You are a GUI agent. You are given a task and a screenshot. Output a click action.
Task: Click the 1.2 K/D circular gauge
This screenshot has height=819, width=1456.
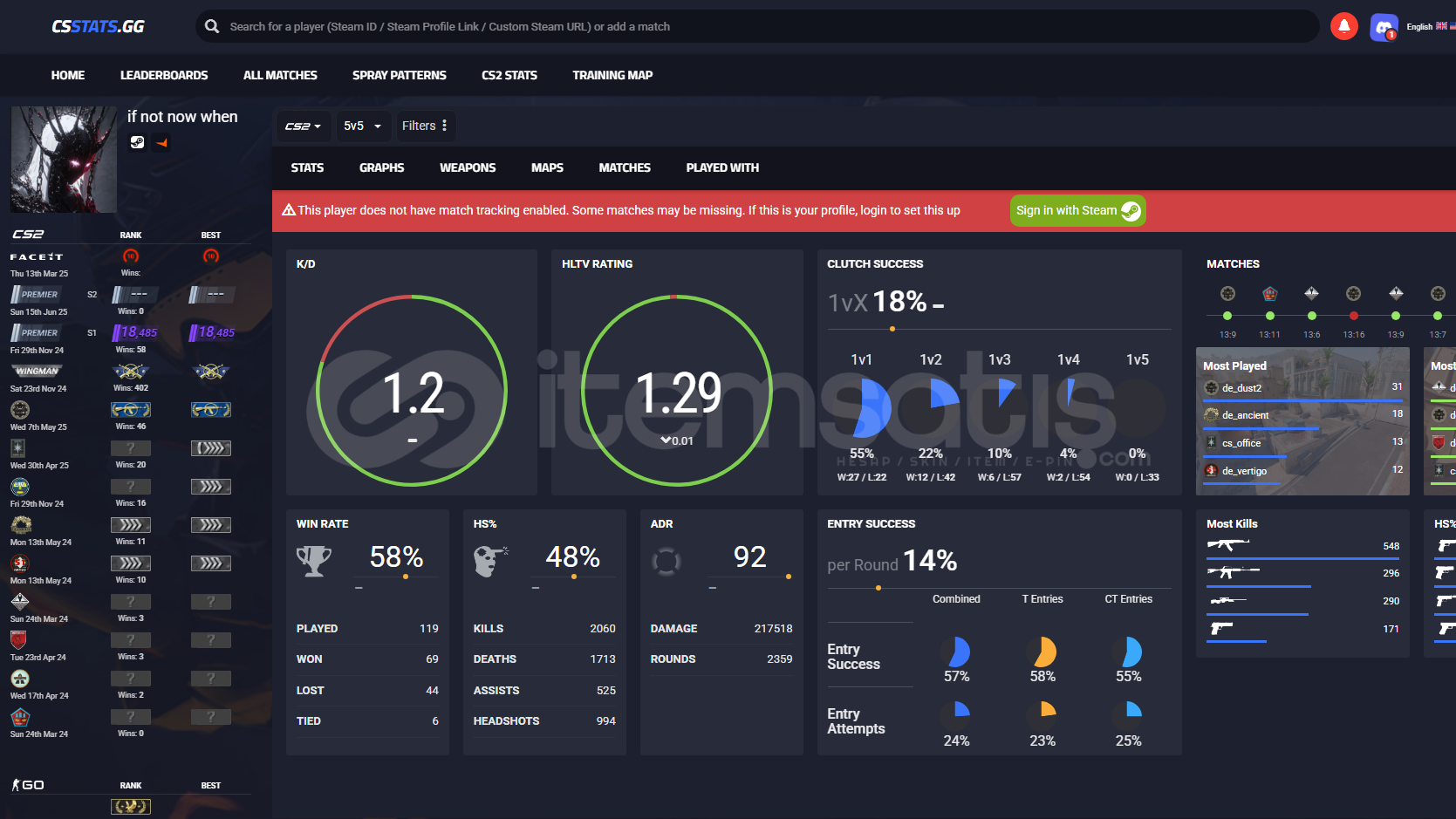pos(412,390)
